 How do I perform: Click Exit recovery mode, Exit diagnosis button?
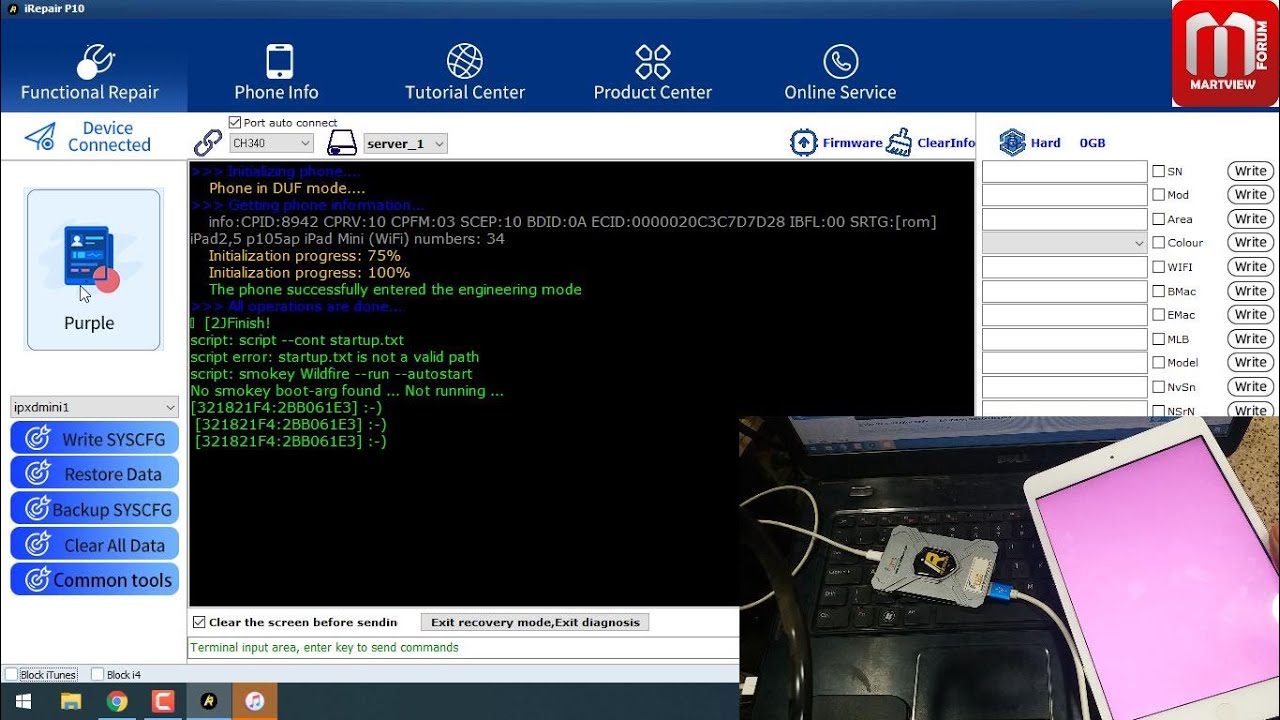(x=535, y=622)
